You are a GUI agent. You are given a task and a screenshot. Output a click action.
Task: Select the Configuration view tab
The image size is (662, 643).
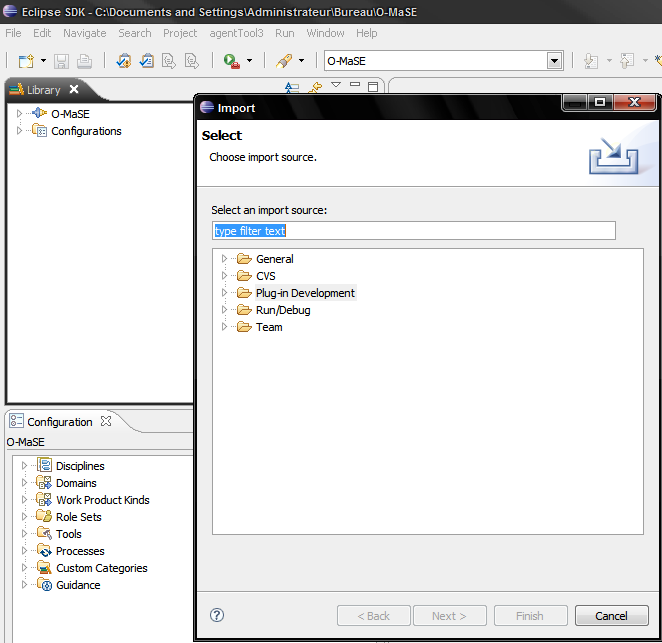tap(60, 422)
